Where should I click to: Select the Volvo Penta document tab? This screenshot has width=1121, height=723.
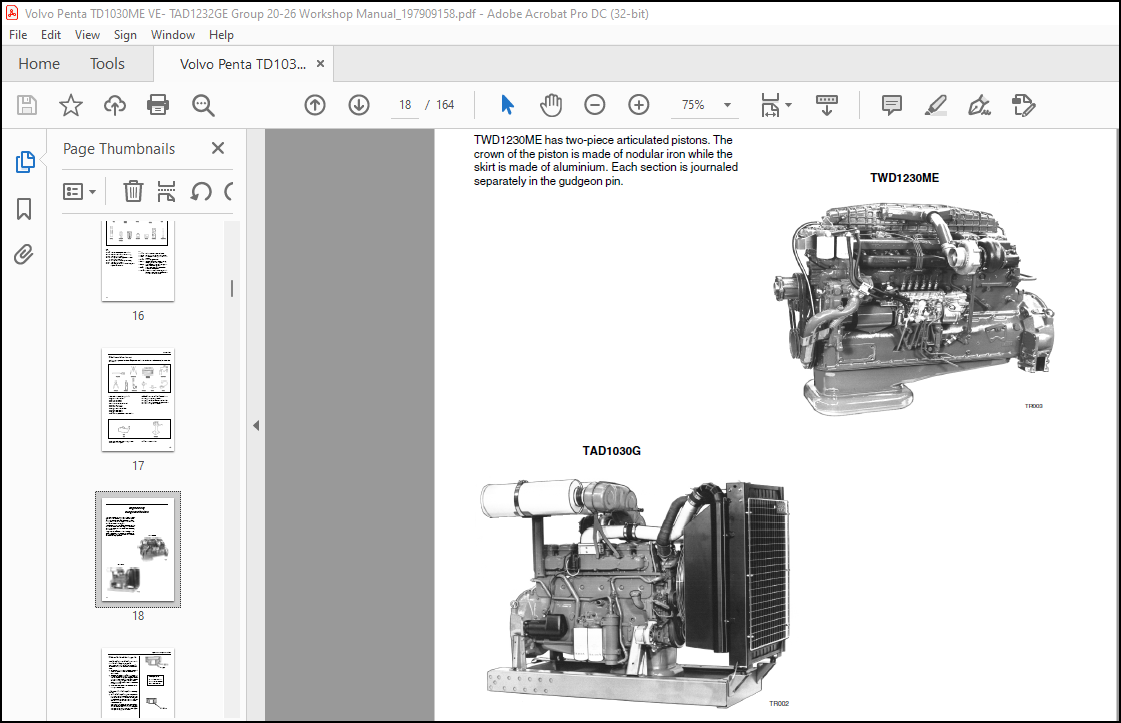point(243,64)
